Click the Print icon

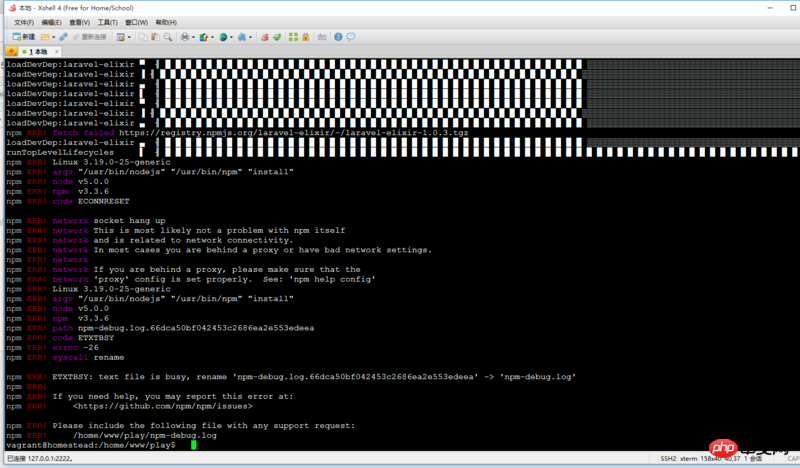click(185, 37)
